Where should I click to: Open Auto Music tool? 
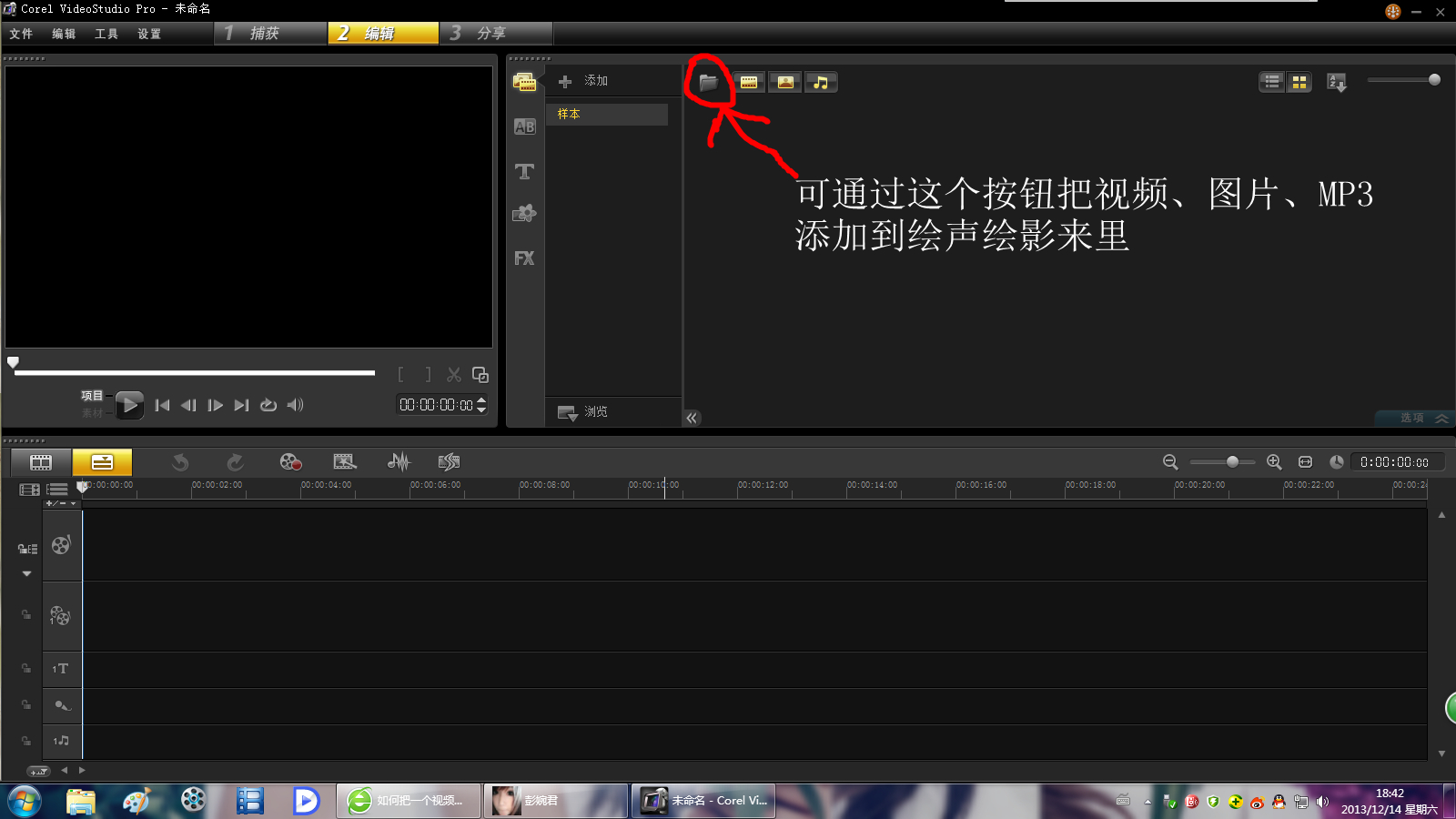click(x=449, y=462)
